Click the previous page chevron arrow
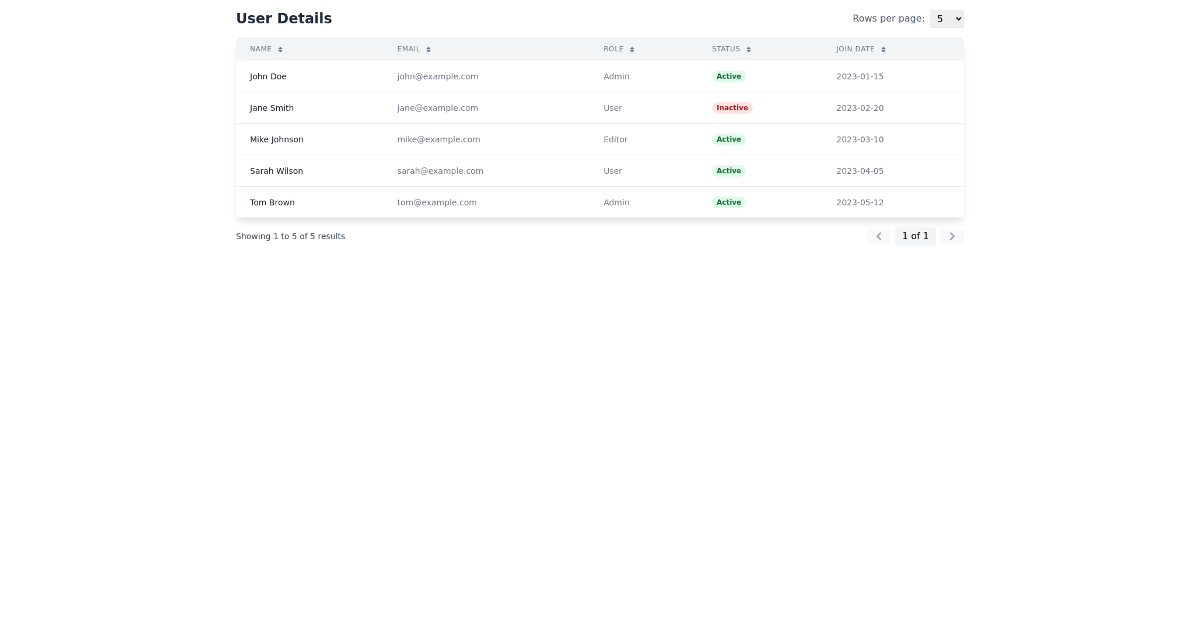1200x630 pixels. tap(878, 236)
